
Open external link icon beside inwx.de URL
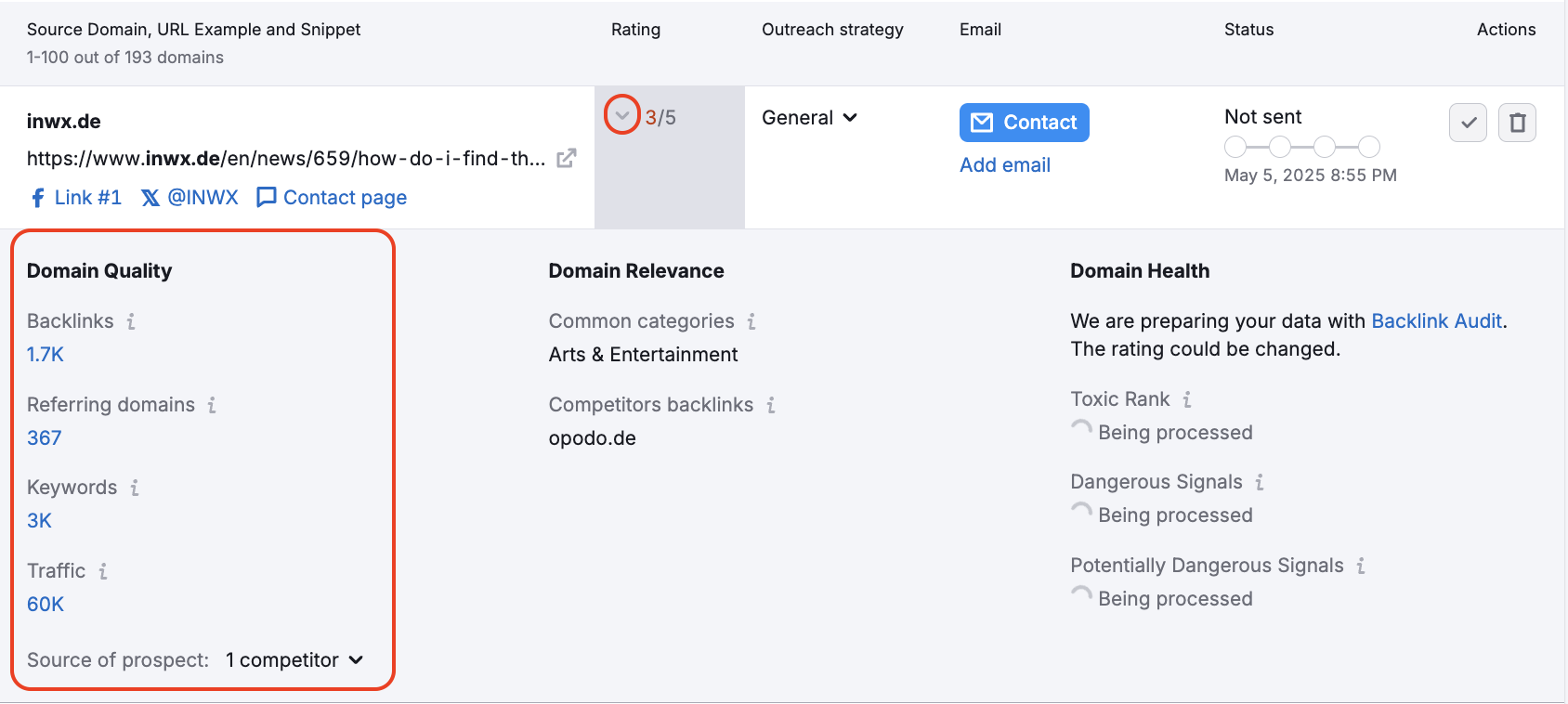point(566,159)
